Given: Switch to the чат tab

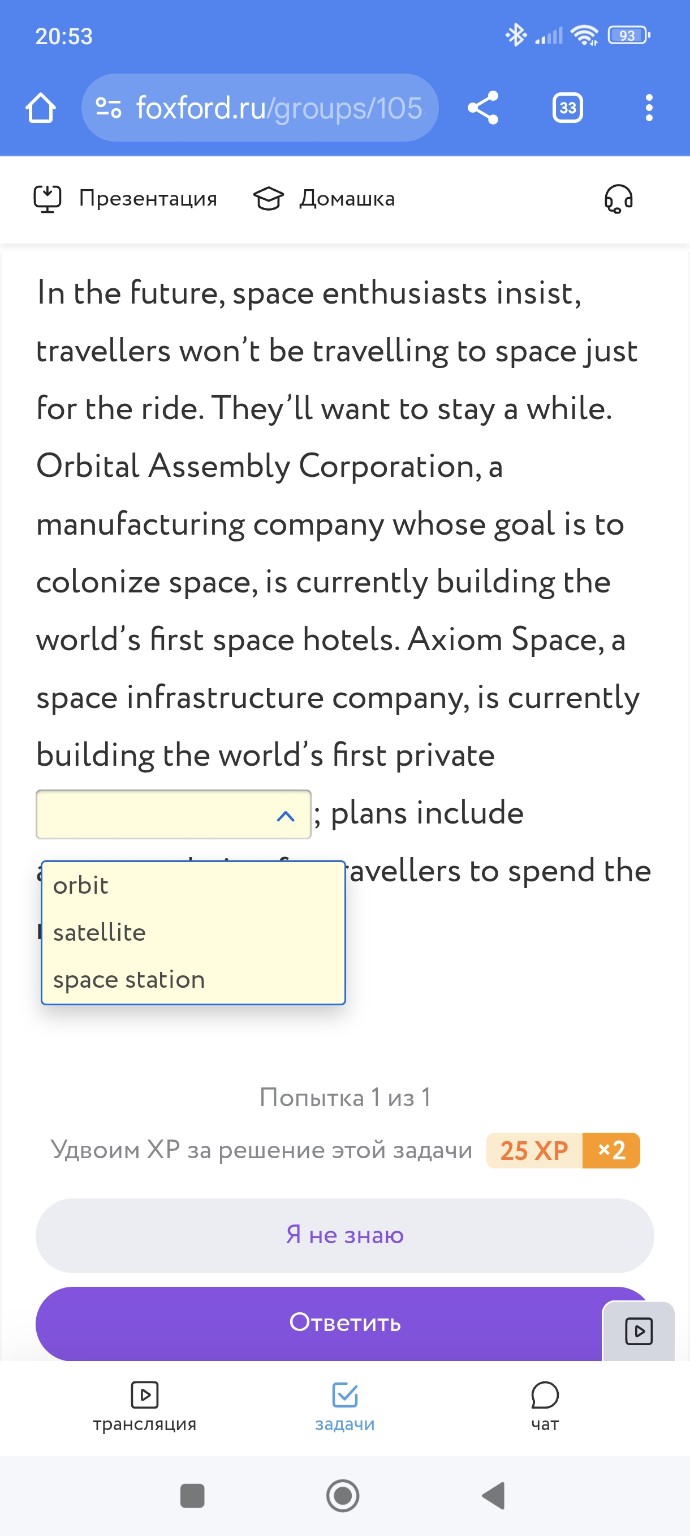Looking at the screenshot, I should 545,1406.
